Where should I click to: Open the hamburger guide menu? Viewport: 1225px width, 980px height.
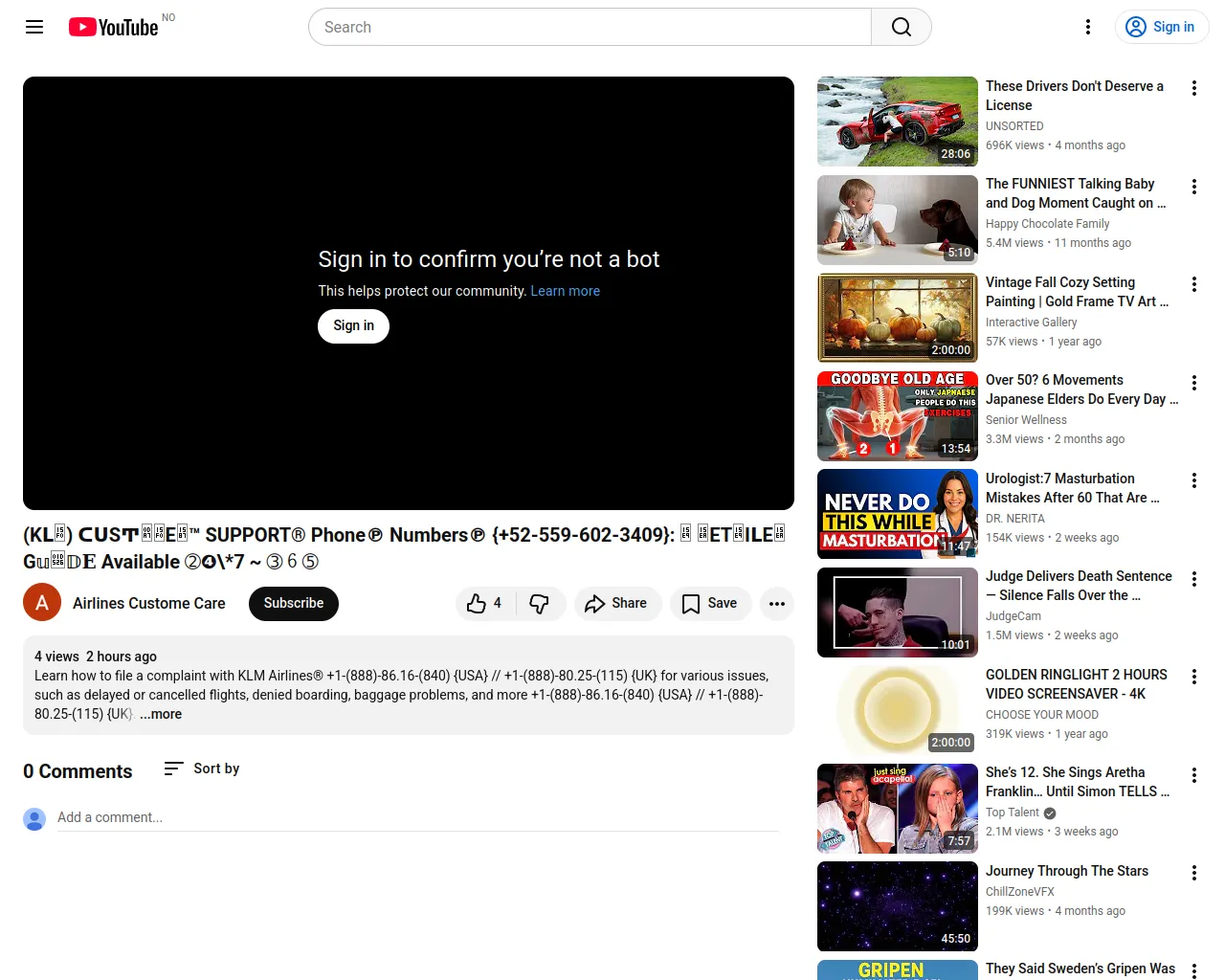[34, 27]
